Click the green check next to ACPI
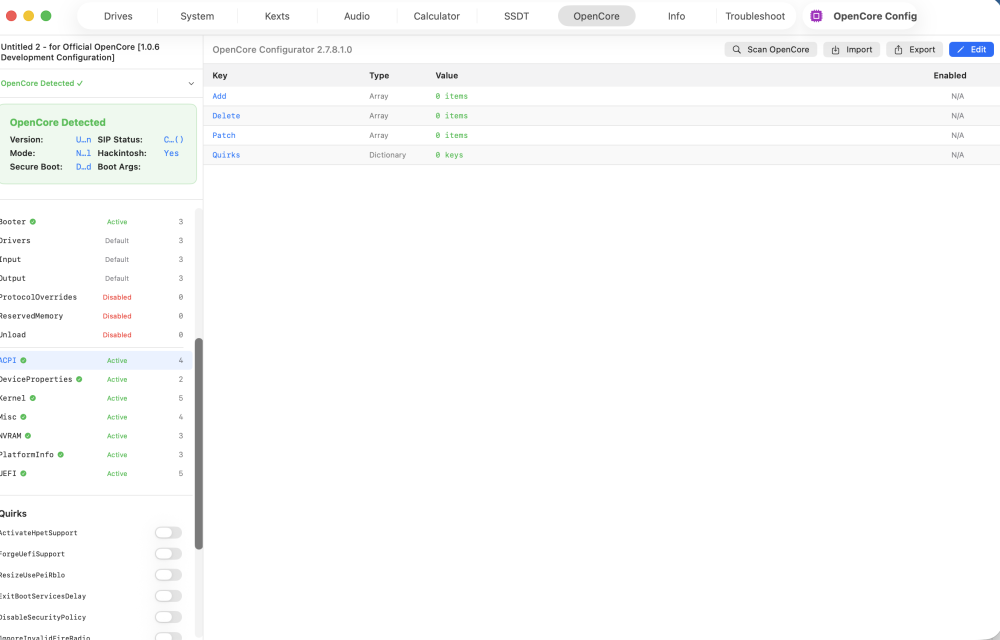 pos(24,361)
